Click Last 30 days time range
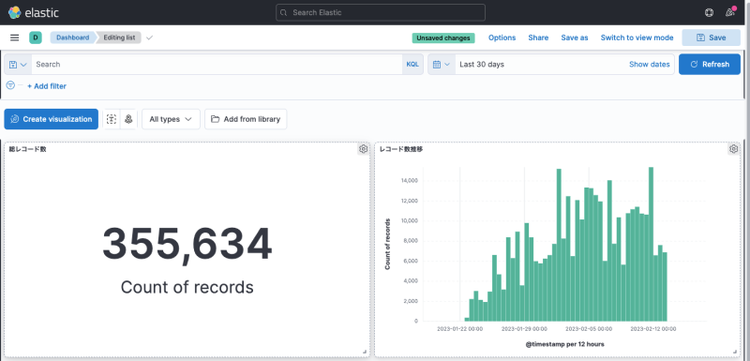The height and width of the screenshot is (361, 750). tap(482, 64)
